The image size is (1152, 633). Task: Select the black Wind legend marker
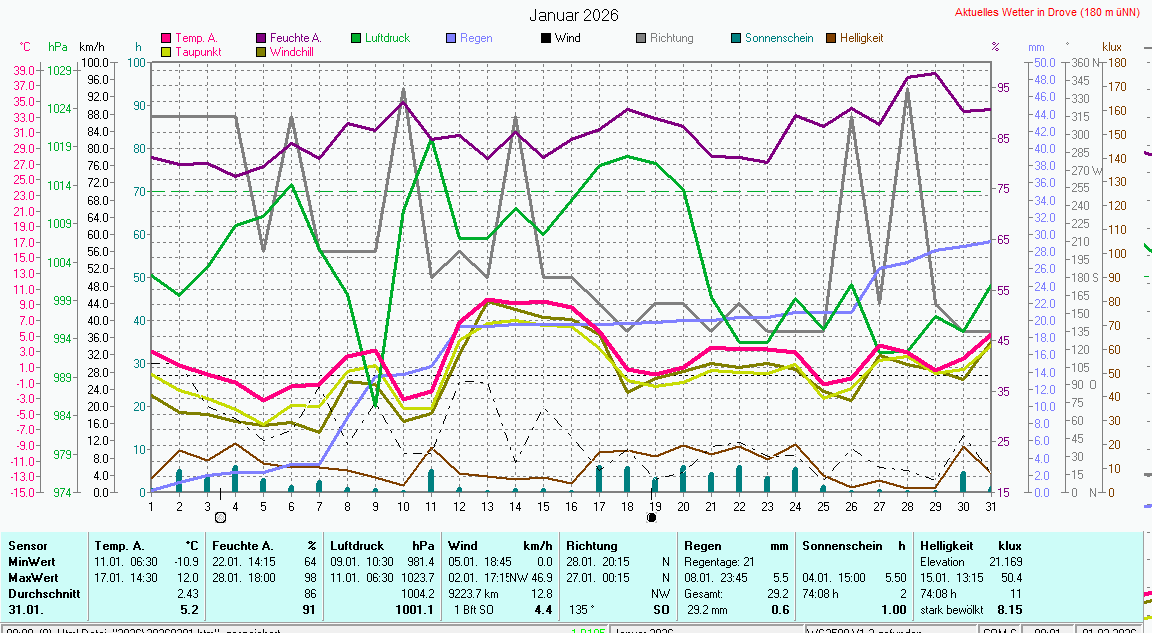coord(546,38)
